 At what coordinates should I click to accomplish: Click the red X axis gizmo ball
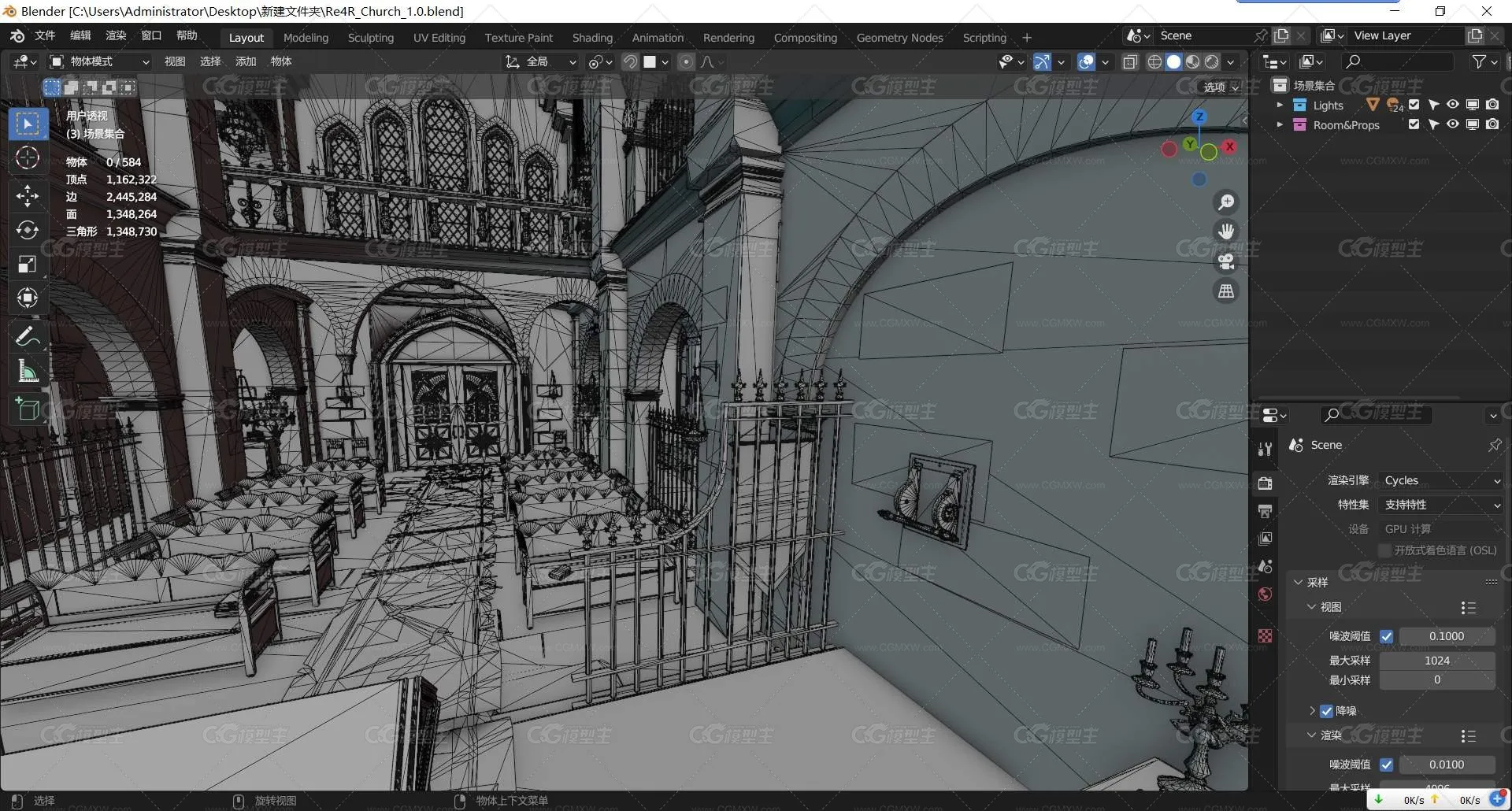1229,146
